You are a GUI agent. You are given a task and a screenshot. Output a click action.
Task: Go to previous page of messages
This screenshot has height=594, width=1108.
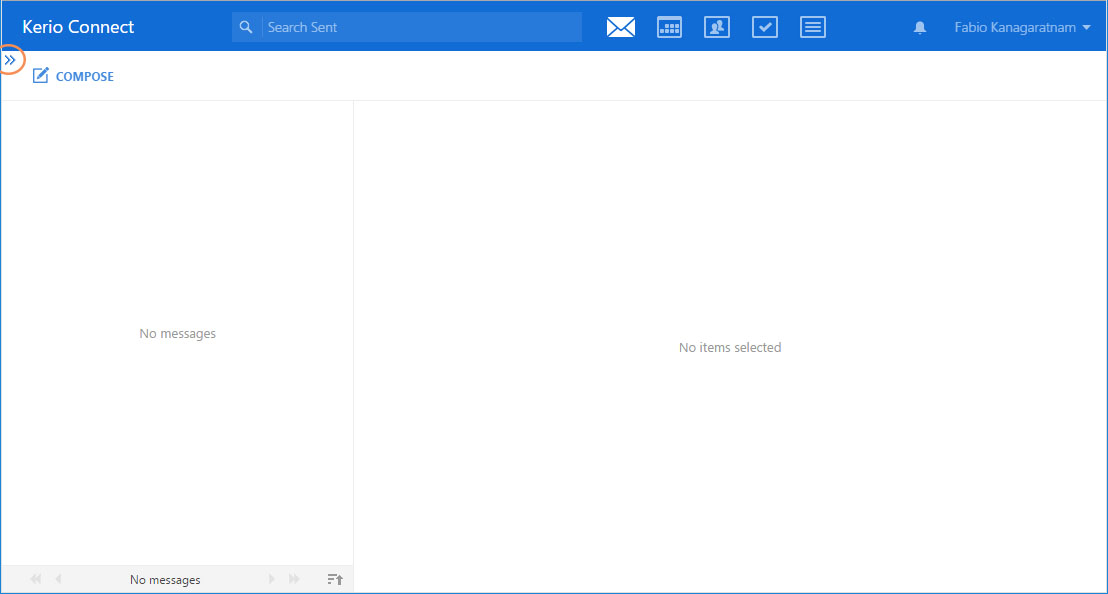click(x=59, y=579)
